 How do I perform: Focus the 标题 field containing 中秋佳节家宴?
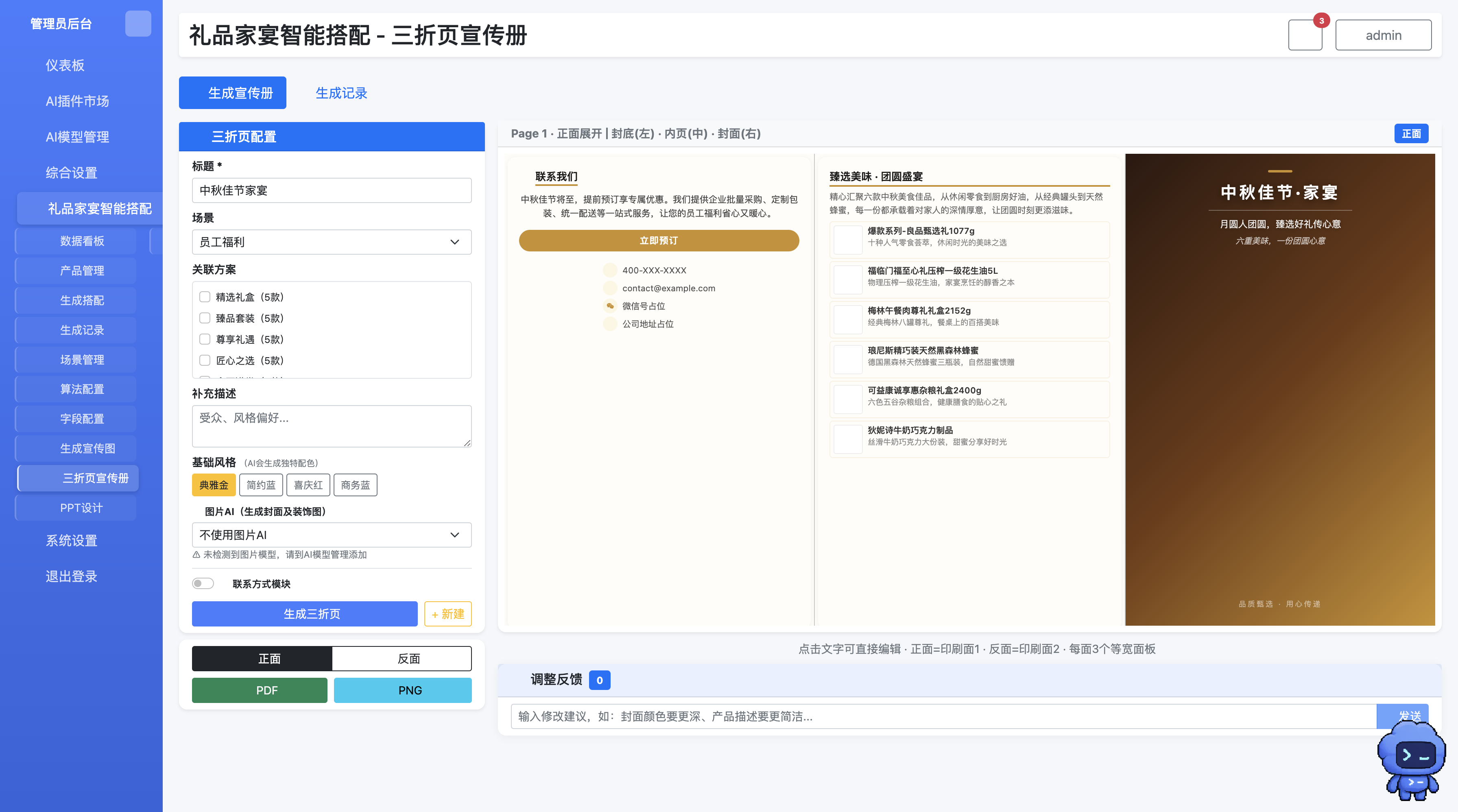pyautogui.click(x=332, y=191)
